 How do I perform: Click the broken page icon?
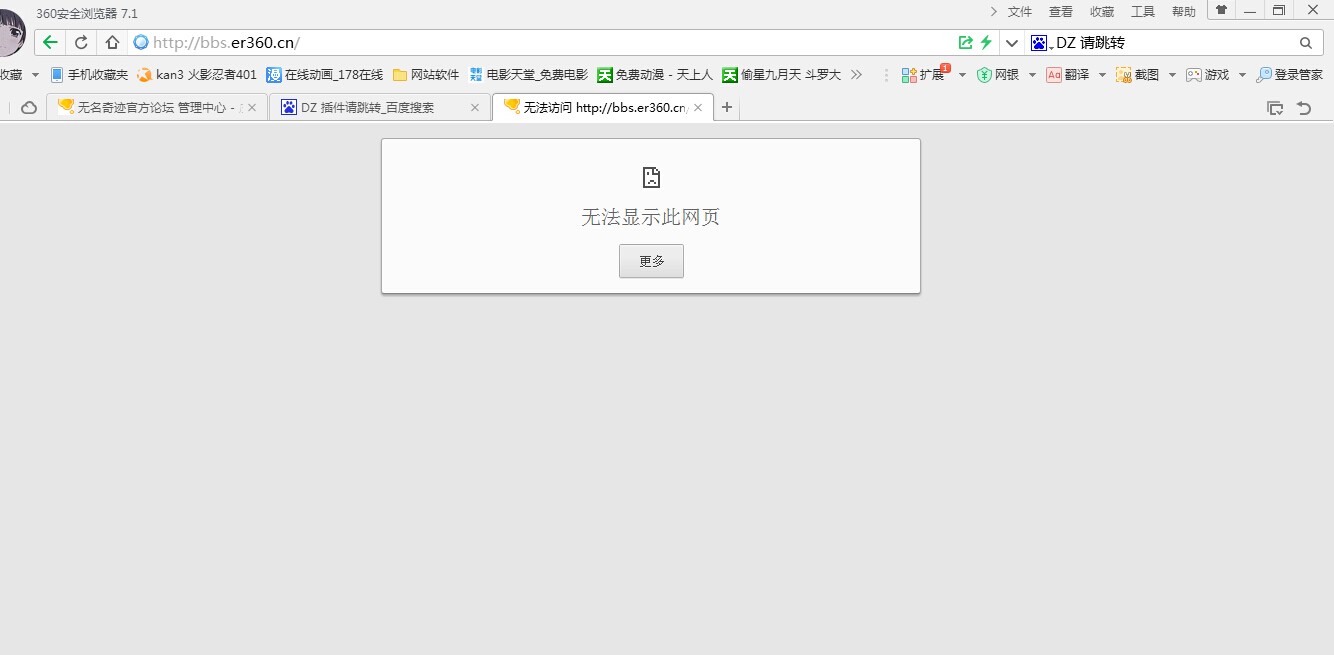point(651,178)
